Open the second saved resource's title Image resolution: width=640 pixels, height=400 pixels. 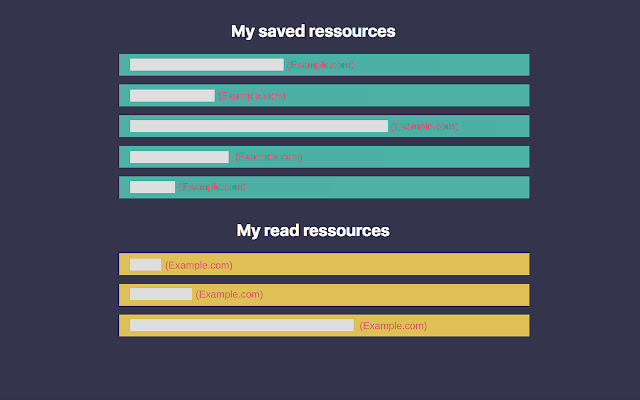pos(172,96)
